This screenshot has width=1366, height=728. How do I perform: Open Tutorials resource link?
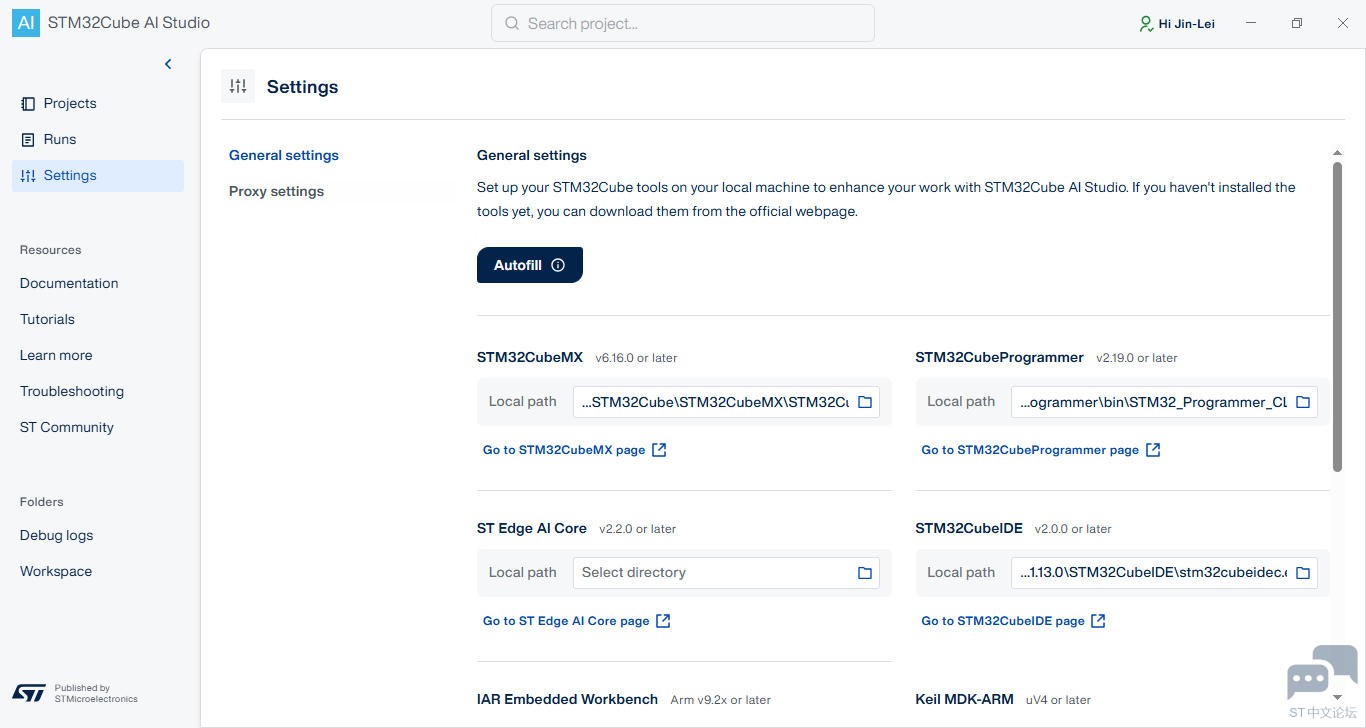47,319
